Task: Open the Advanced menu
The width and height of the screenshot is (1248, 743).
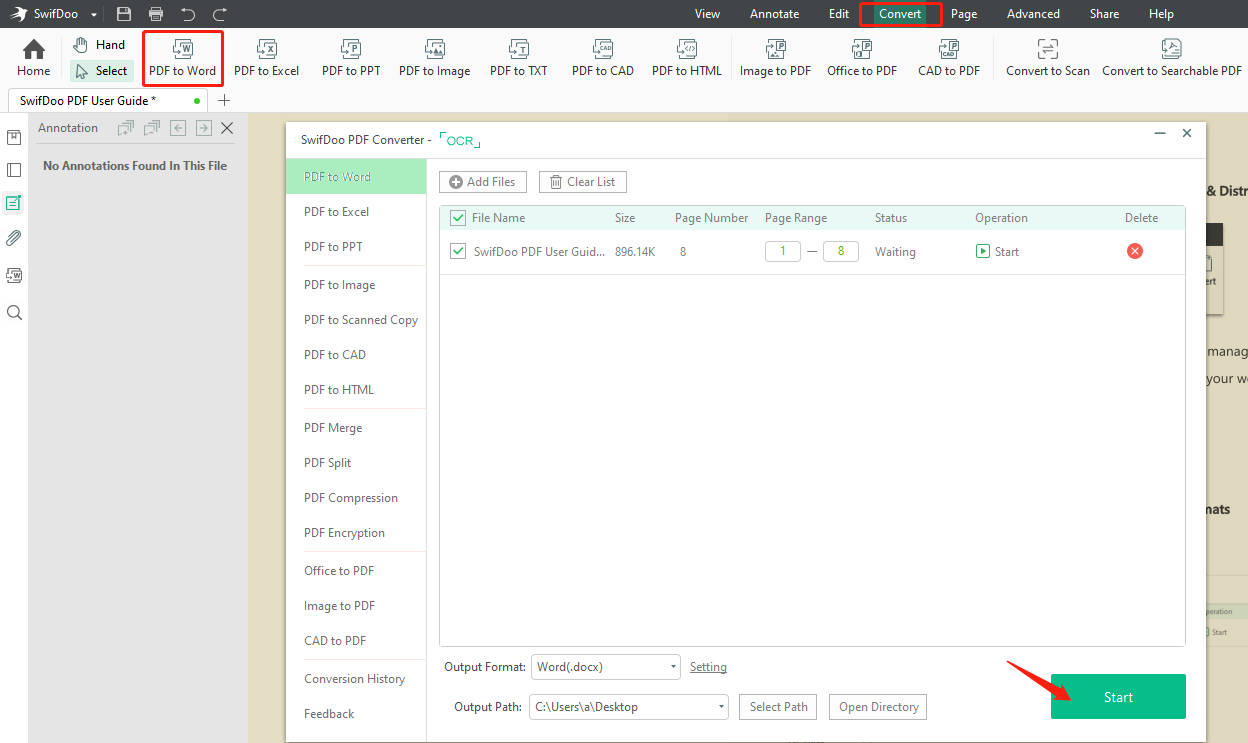Action: [1033, 14]
